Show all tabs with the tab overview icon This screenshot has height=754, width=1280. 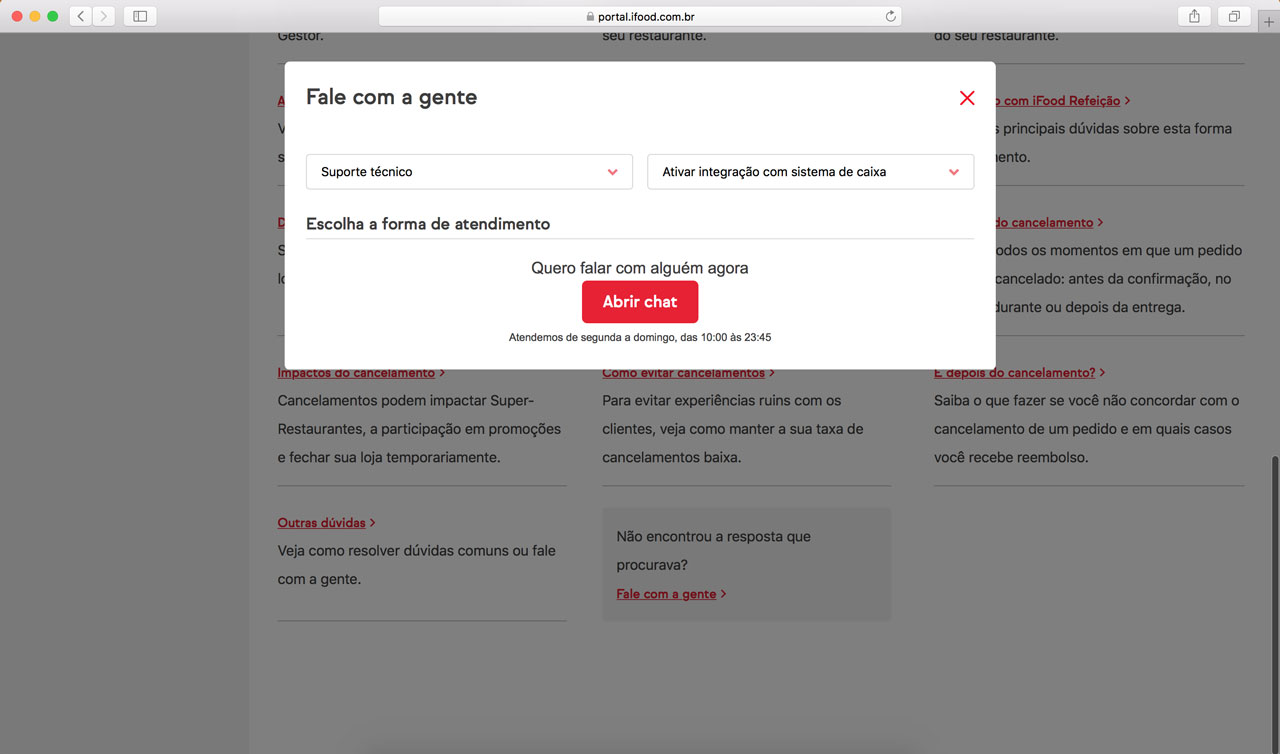tap(1235, 16)
